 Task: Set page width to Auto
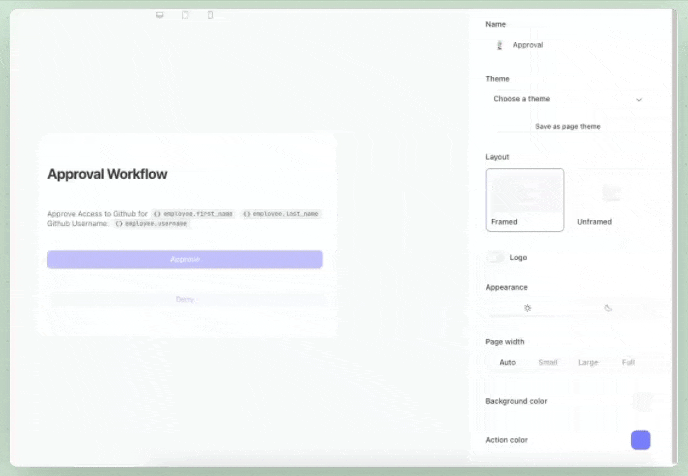[507, 362]
